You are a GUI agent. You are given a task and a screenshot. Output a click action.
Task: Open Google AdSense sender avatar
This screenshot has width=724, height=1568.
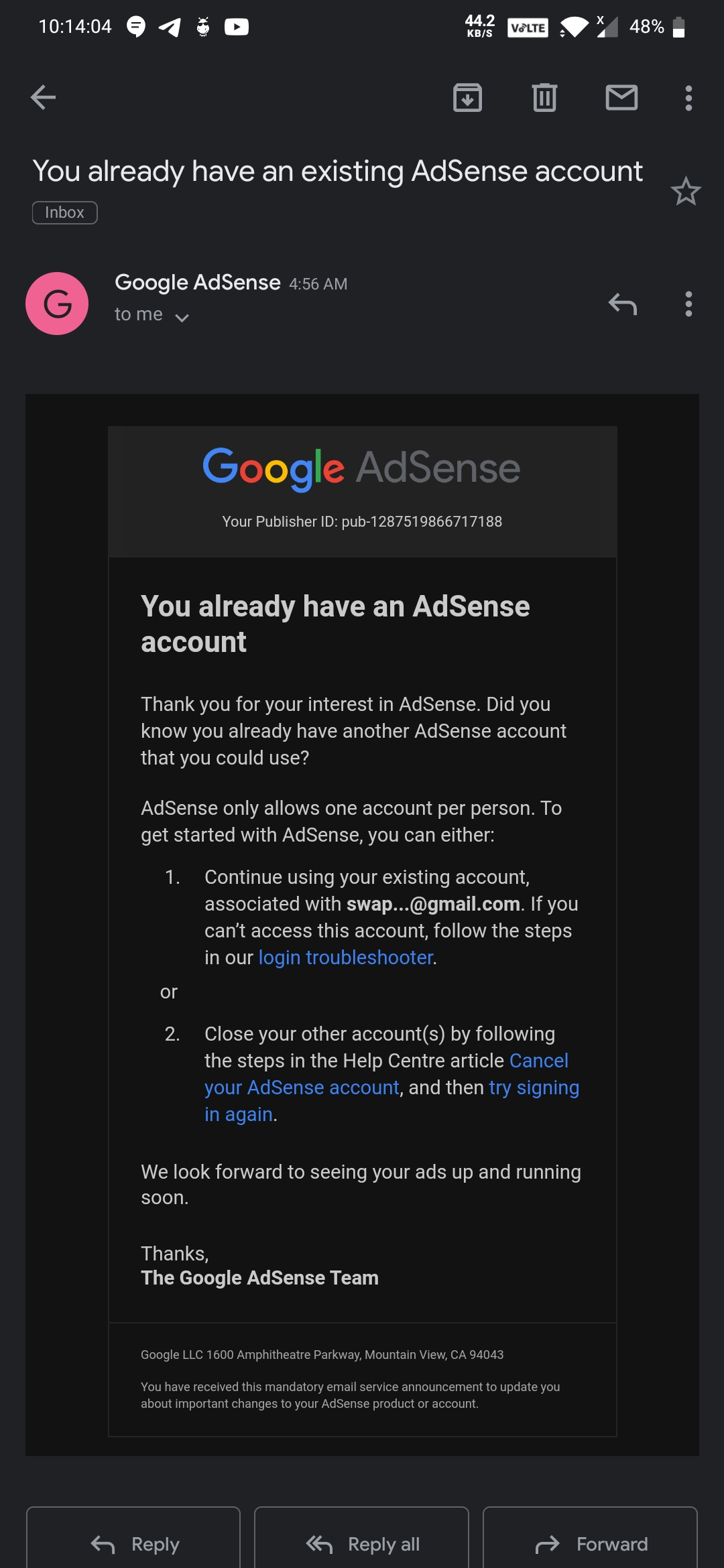tap(57, 304)
